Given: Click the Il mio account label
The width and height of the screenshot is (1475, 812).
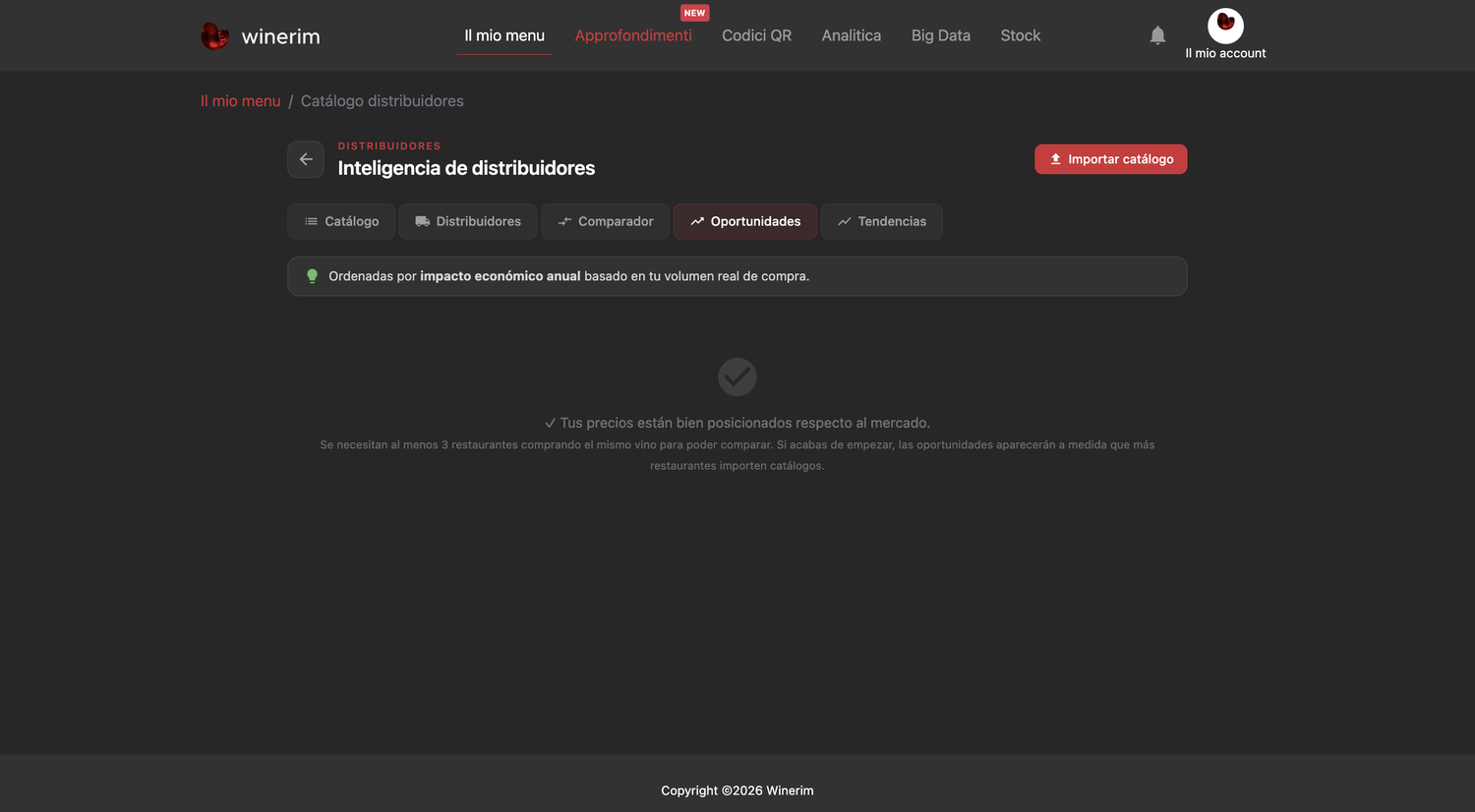Looking at the screenshot, I should click(1225, 53).
